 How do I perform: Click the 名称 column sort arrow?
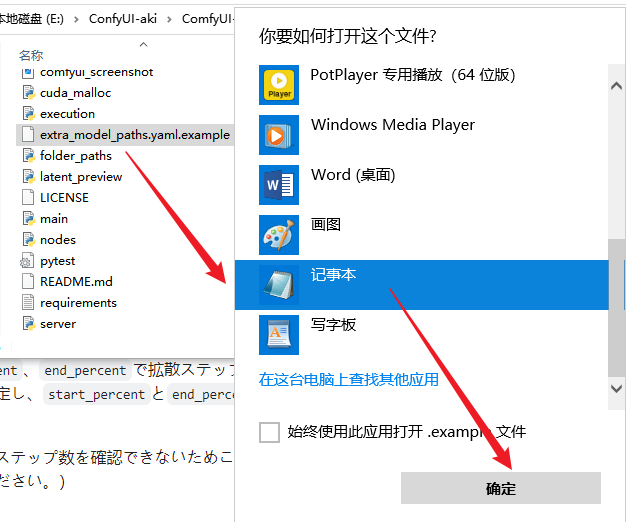144,44
